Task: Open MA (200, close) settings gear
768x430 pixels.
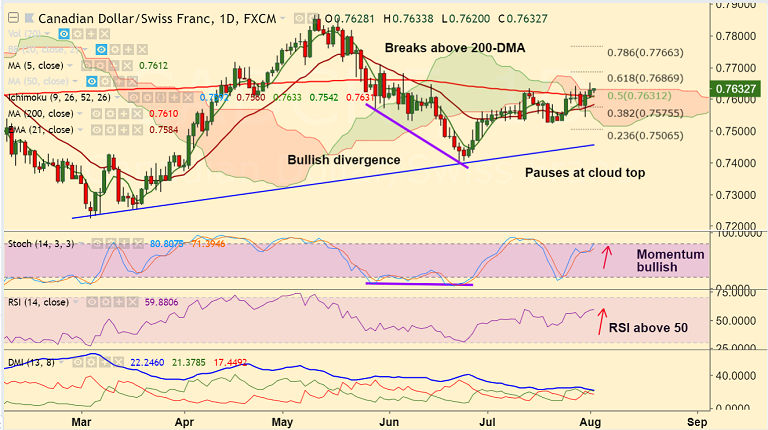Action: tap(110, 114)
